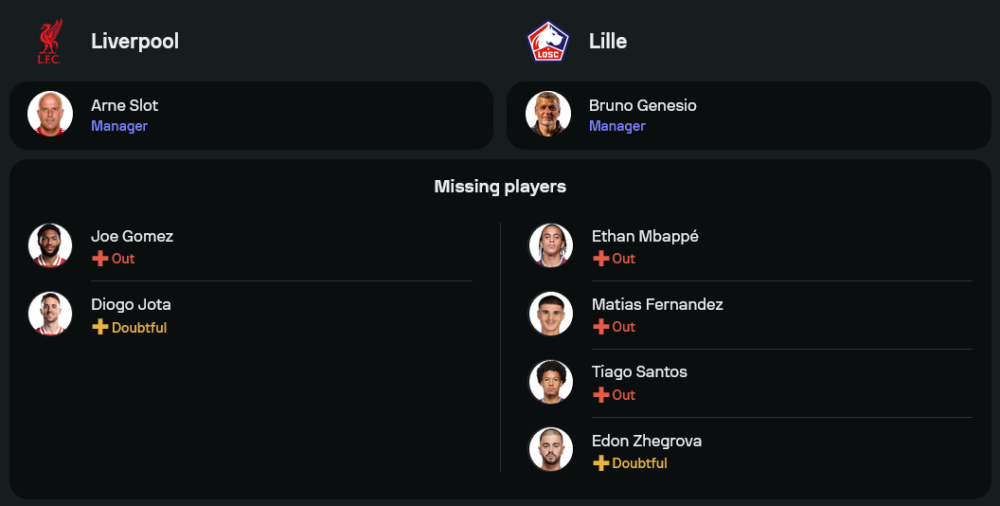1000x506 pixels.
Task: Click the red injury cross under Ethan Mbappé
Action: coord(601,259)
